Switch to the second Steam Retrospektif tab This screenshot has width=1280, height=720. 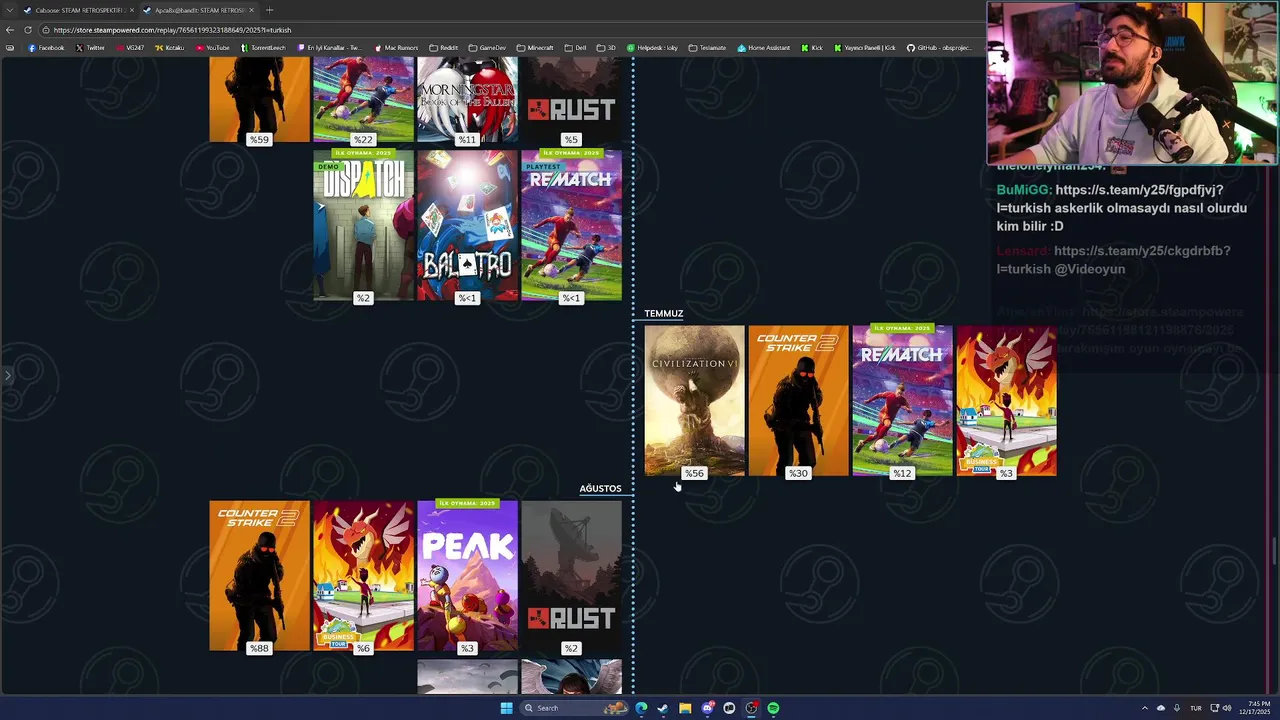coord(197,10)
